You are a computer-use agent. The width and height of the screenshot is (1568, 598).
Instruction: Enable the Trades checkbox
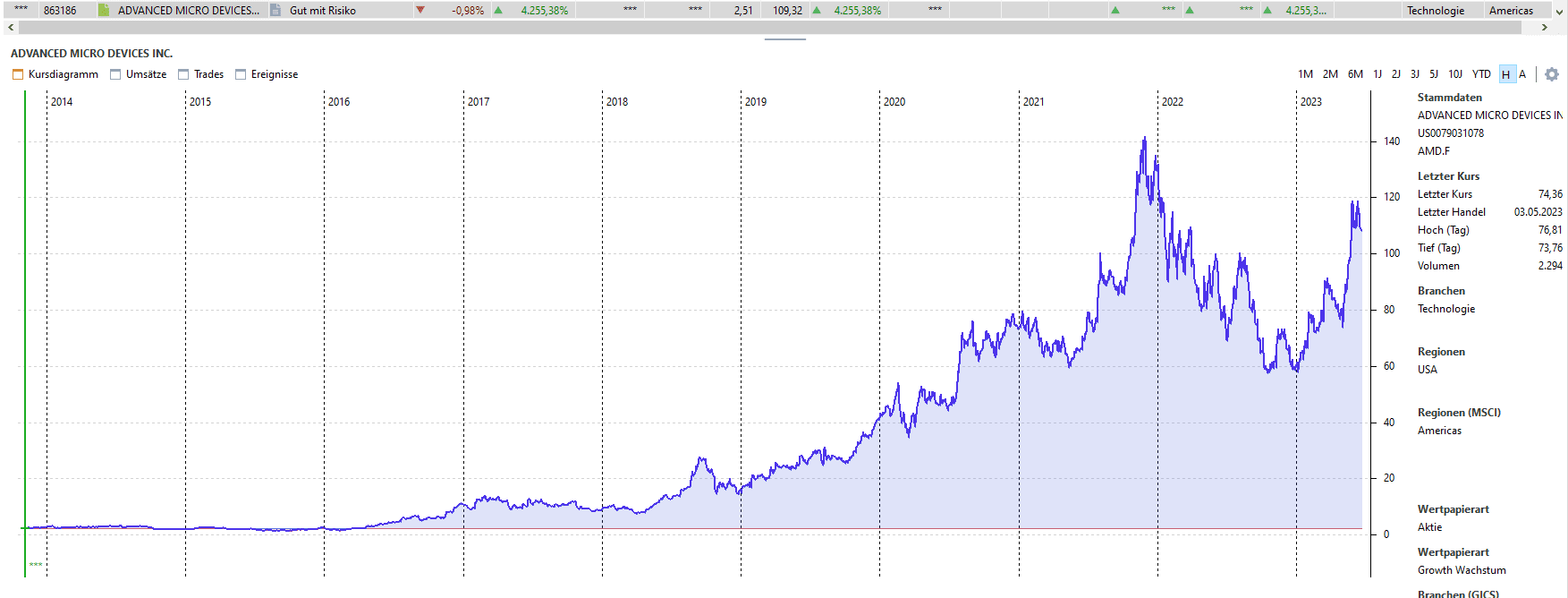click(x=183, y=74)
